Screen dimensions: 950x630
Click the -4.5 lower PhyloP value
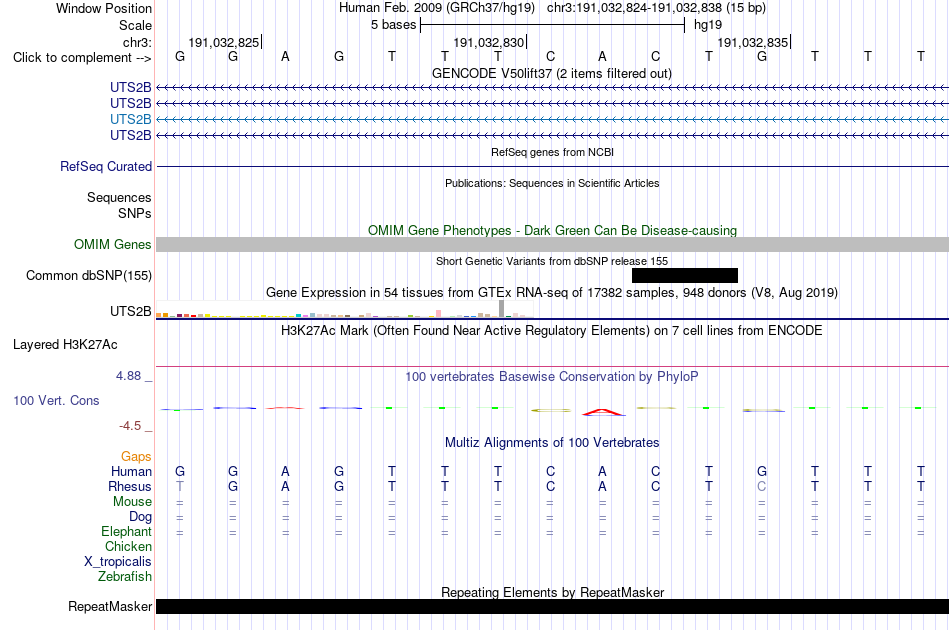click(x=130, y=426)
